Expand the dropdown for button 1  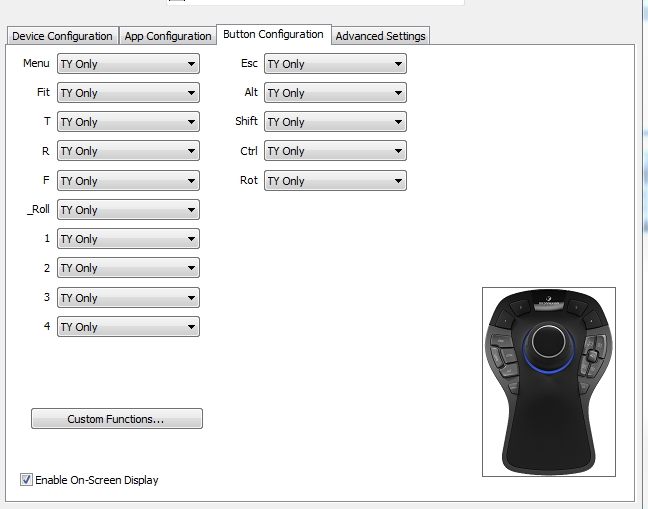click(128, 238)
